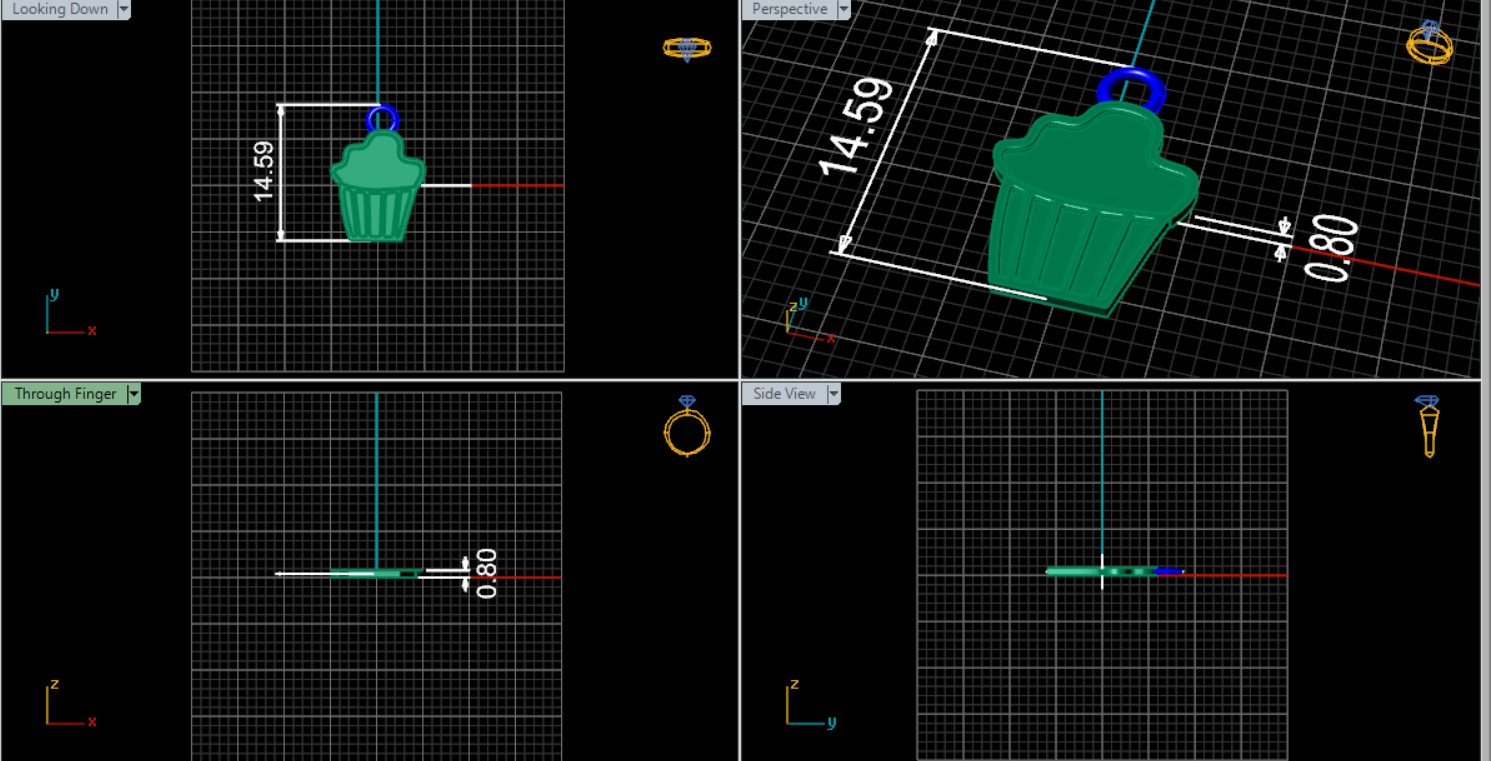Activate the Perspective viewport label

click(x=789, y=9)
